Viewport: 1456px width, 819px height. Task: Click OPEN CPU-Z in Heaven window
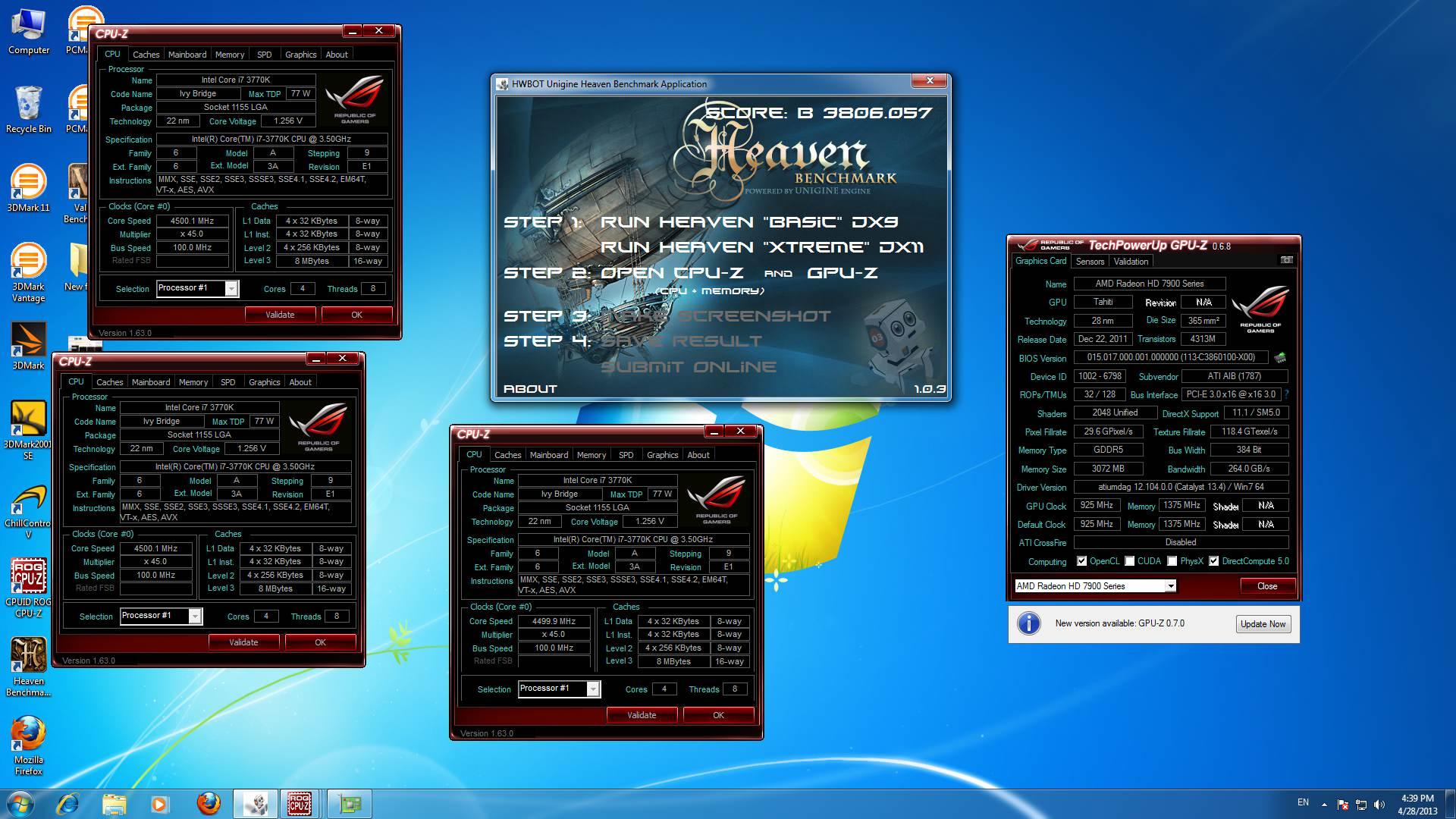point(672,272)
